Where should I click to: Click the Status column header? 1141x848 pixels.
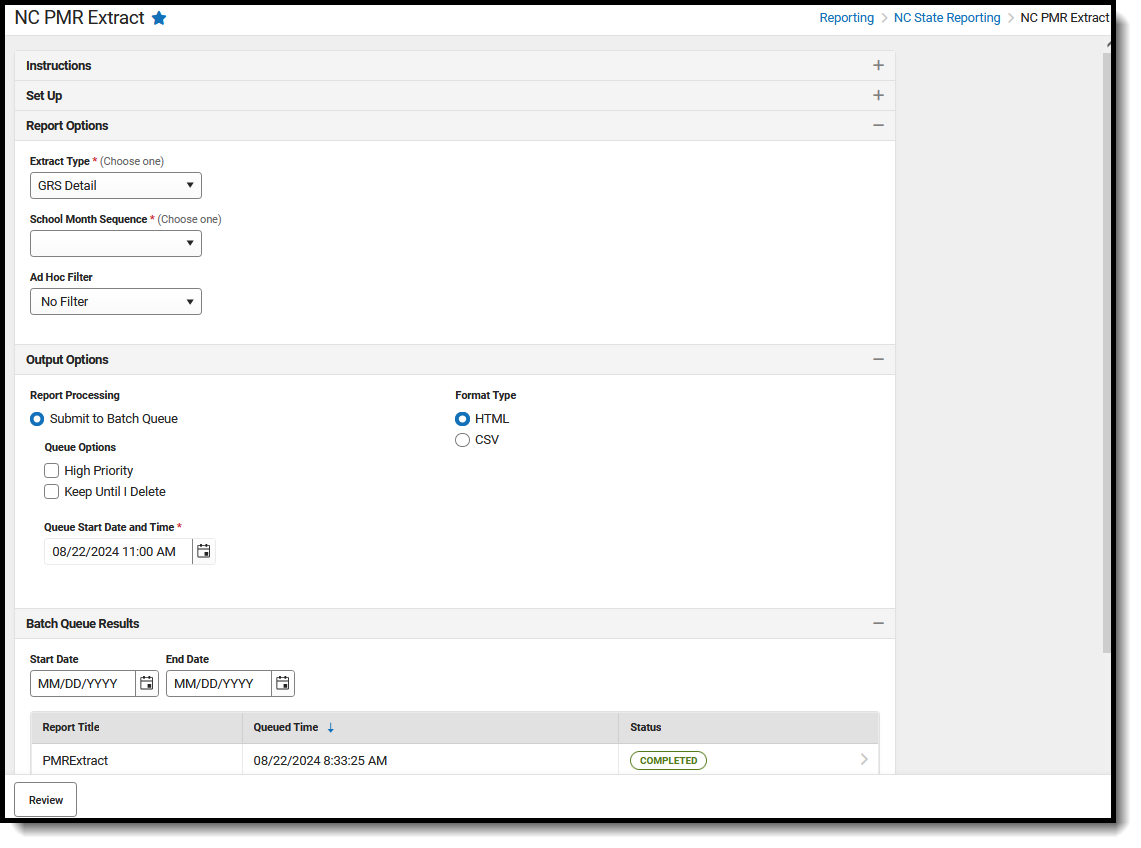(x=749, y=727)
